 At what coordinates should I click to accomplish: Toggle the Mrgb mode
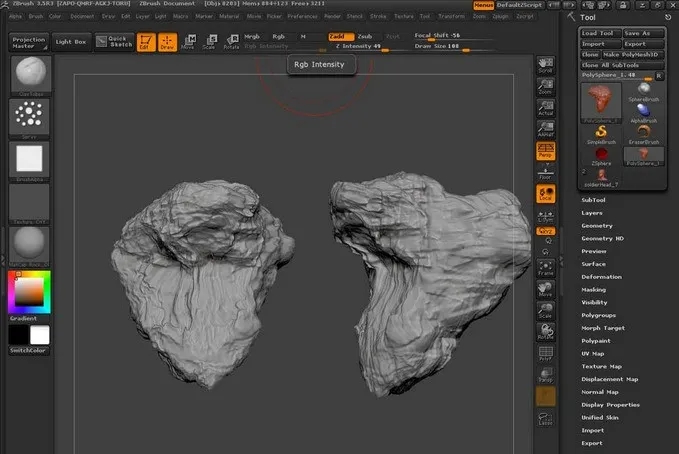(x=252, y=36)
